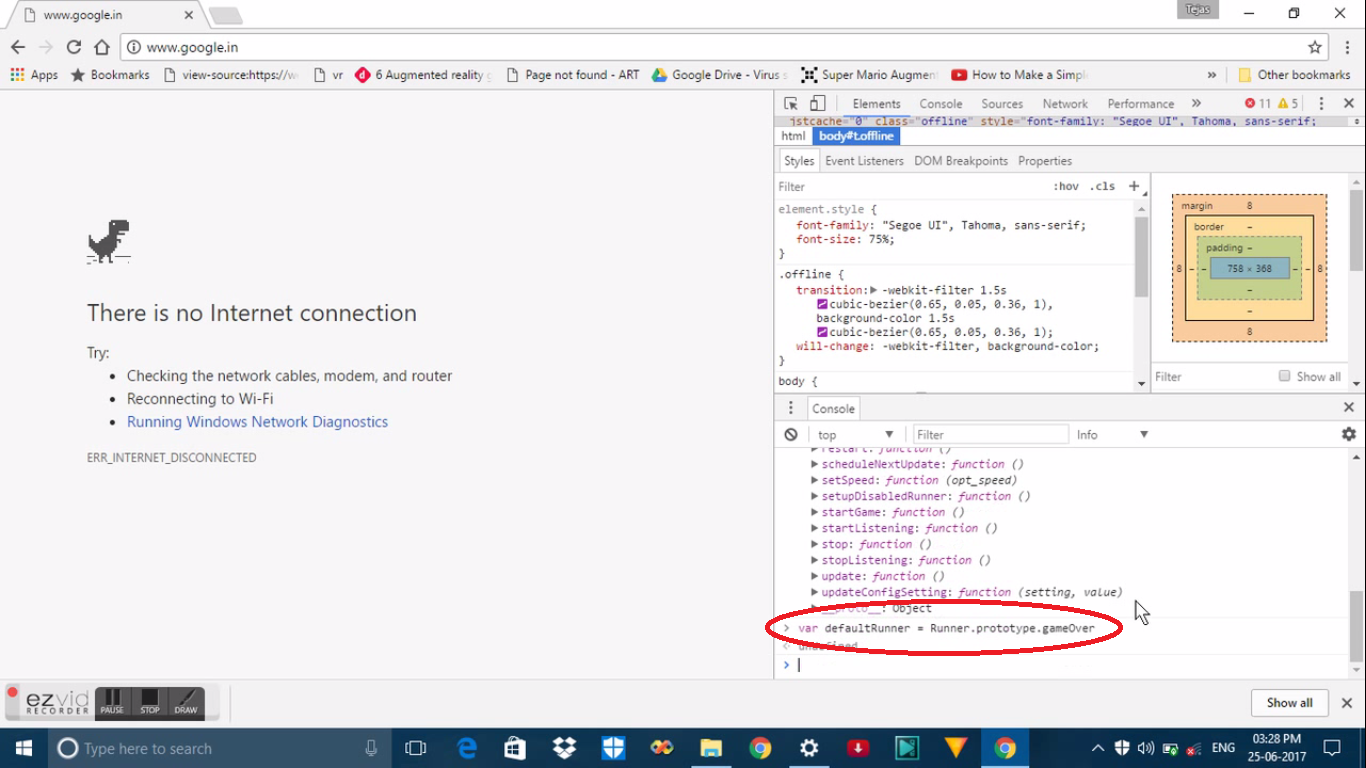The height and width of the screenshot is (768, 1366).
Task: Click the microphone icon in search box
Action: point(371,748)
